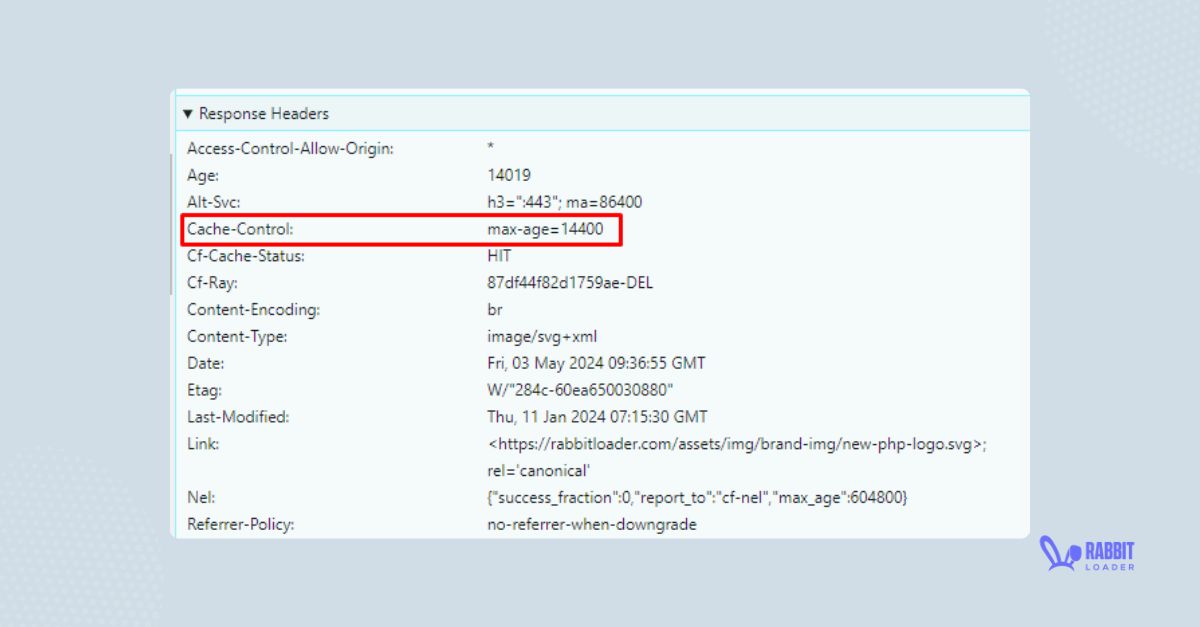The height and width of the screenshot is (627, 1200).
Task: Select the Nel JSON value
Action: 697,497
